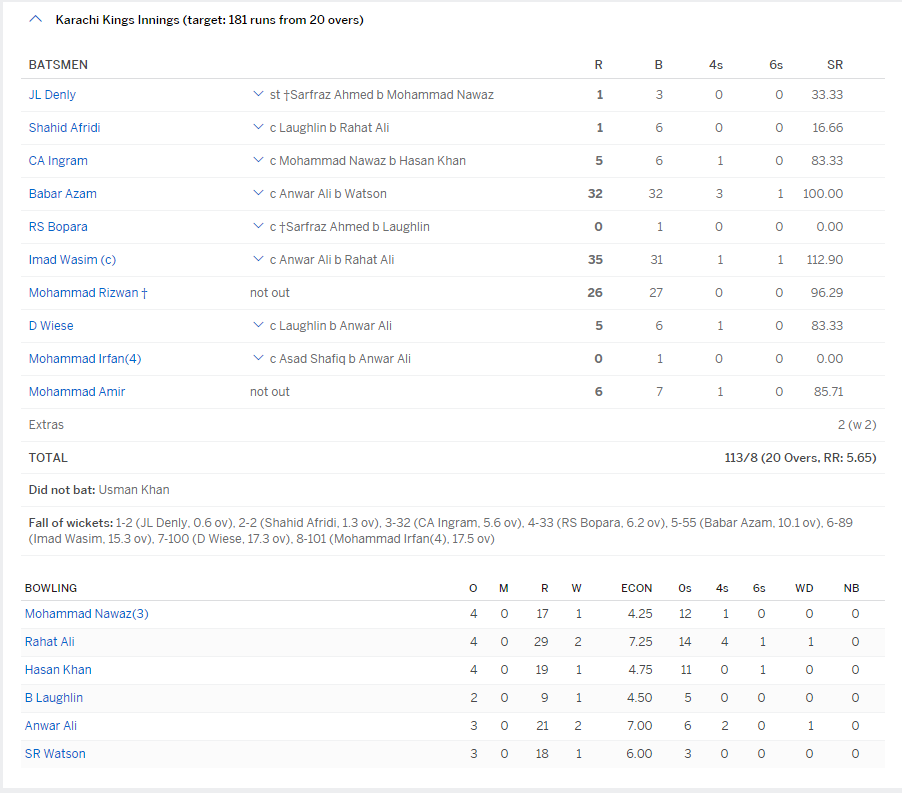The height and width of the screenshot is (793, 902).
Task: Expand RS Bopara dismissal chevron
Action: (258, 227)
